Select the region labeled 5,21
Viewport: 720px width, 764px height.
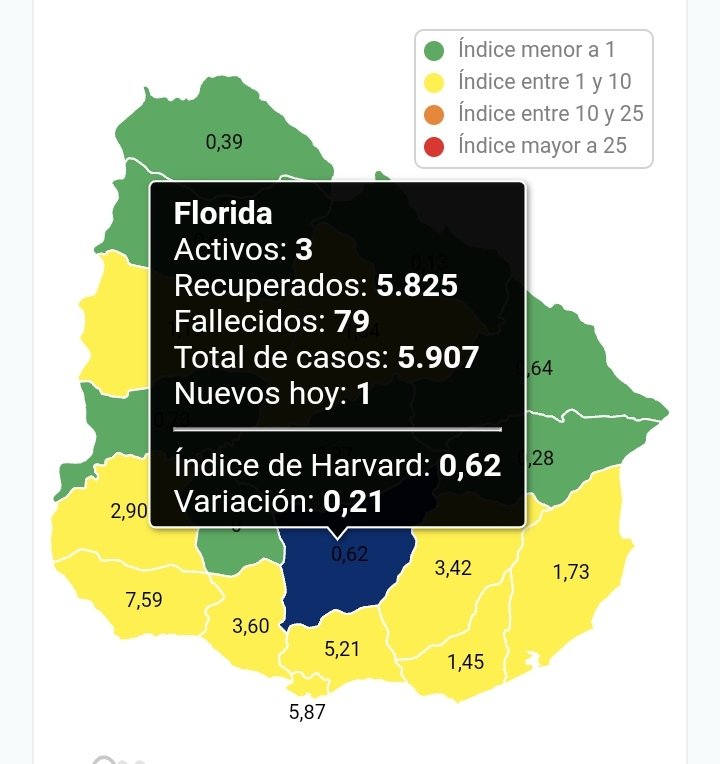343,650
